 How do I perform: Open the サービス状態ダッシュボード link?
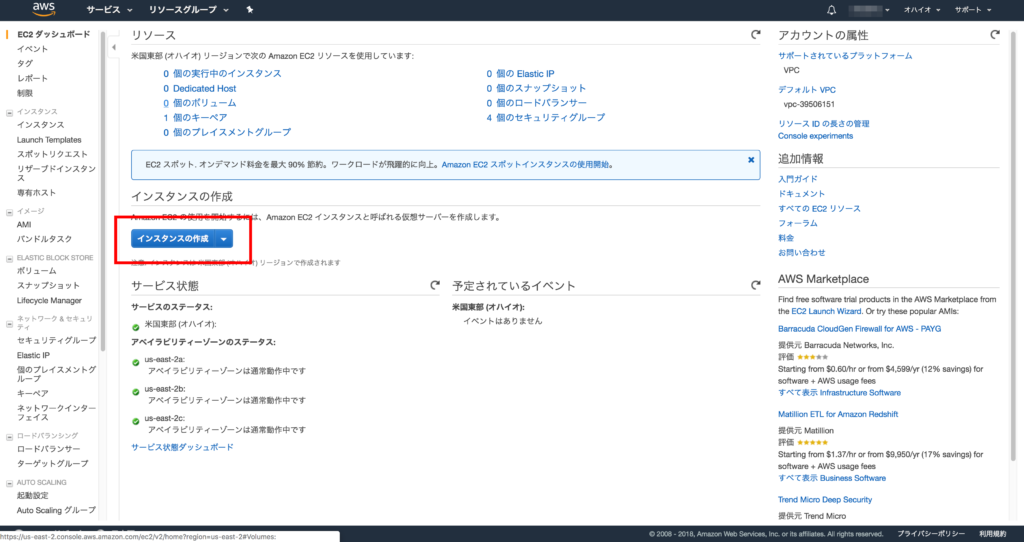click(182, 447)
